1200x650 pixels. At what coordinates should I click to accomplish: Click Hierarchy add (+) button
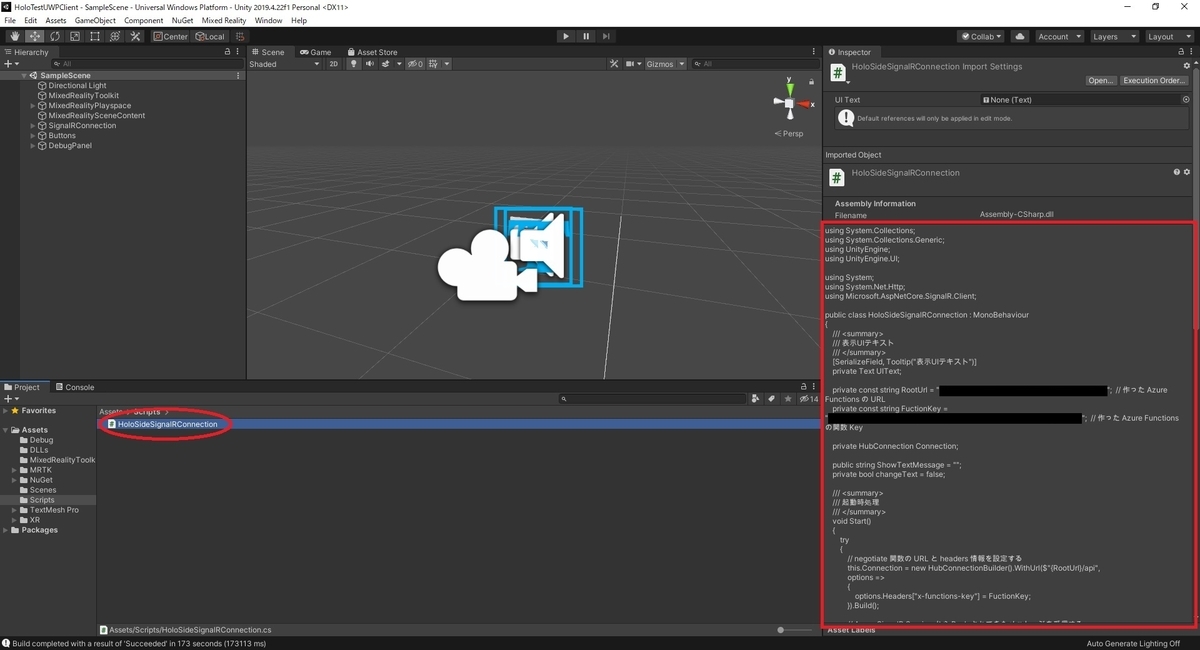(x=9, y=64)
